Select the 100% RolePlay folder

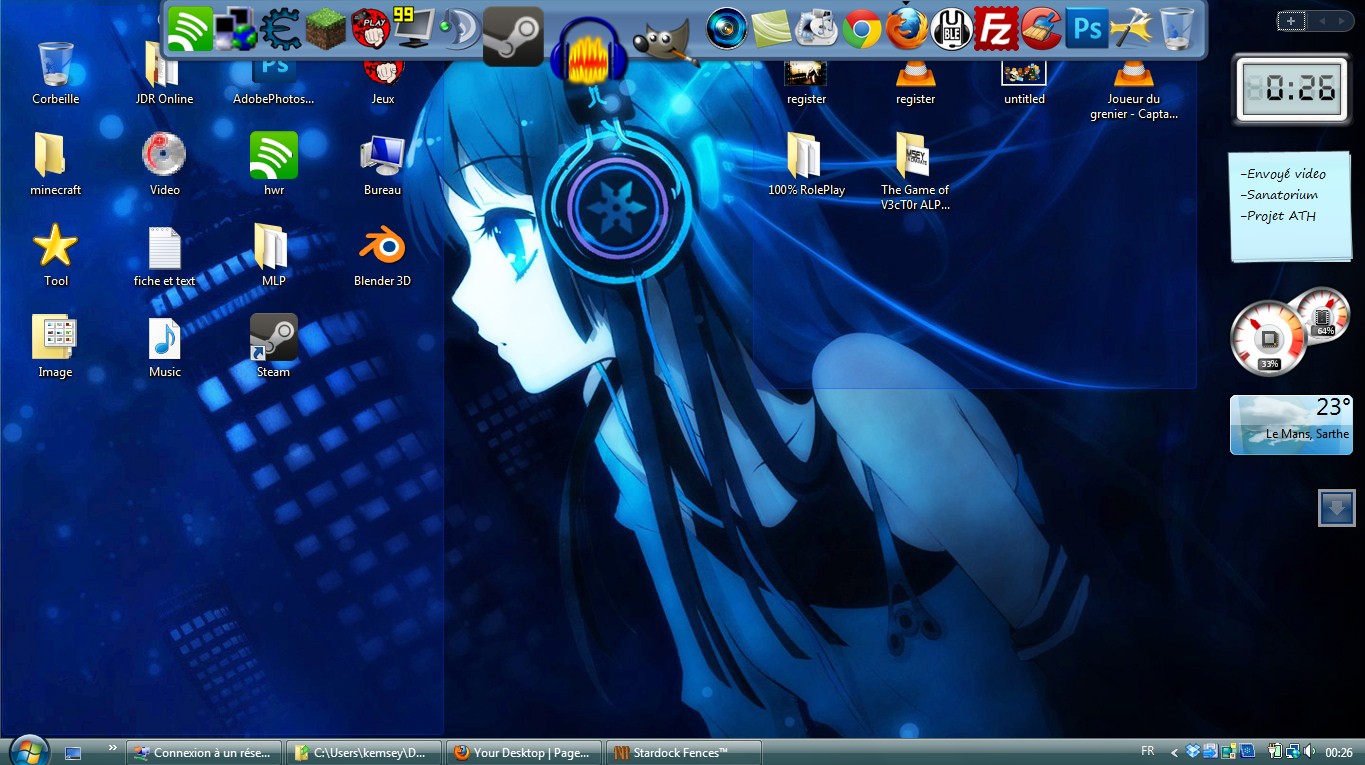[806, 165]
